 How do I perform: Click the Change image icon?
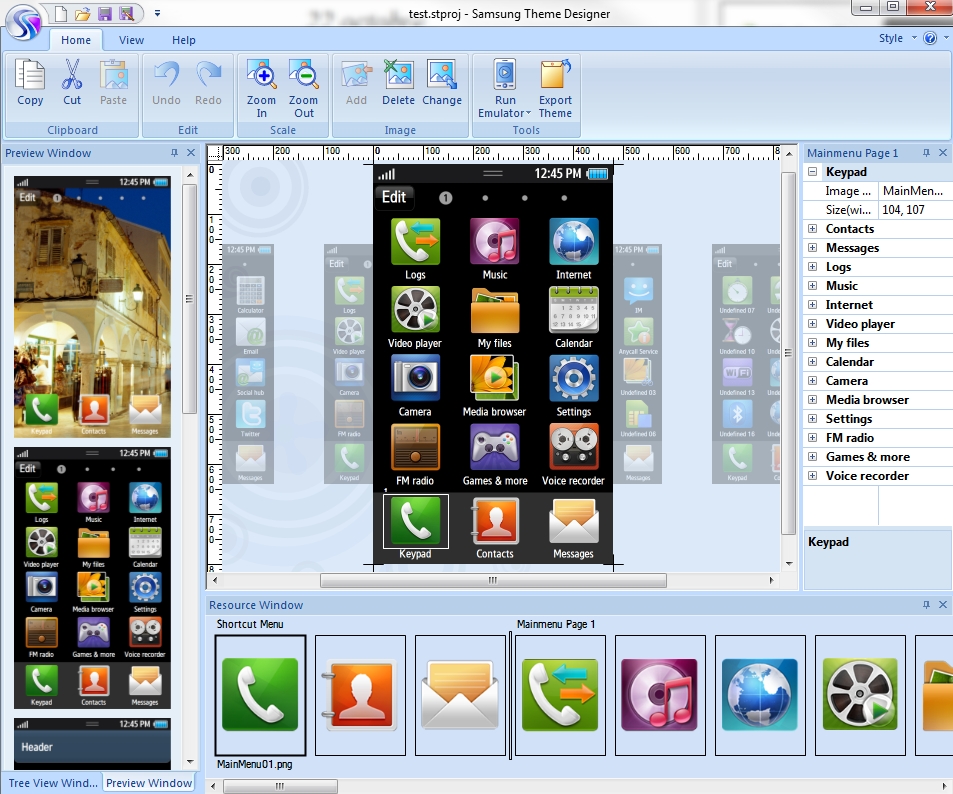click(442, 74)
